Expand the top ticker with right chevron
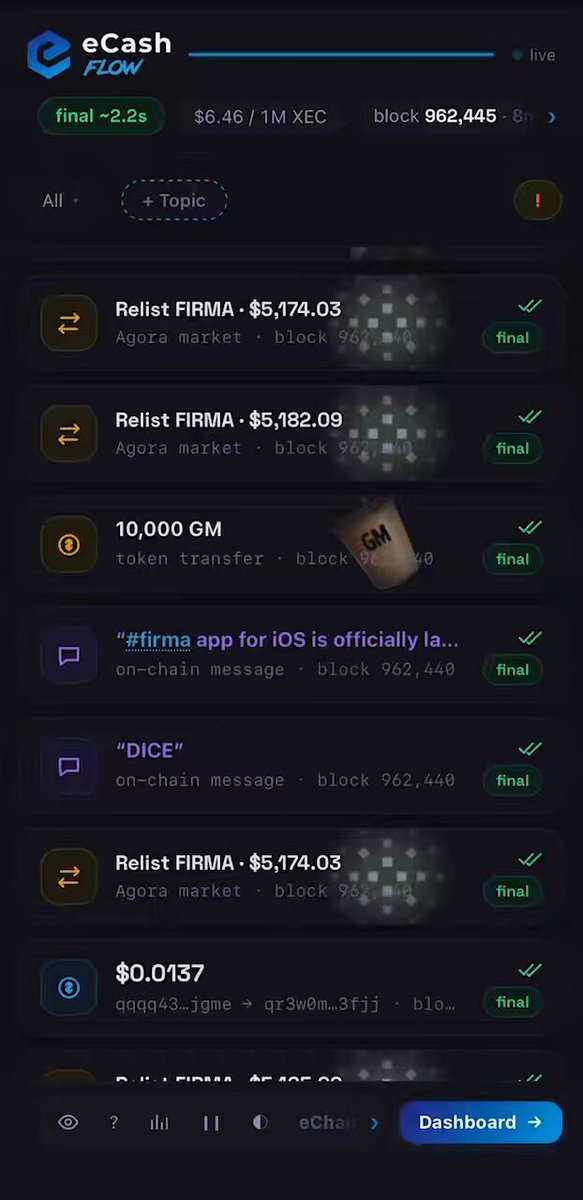Image resolution: width=583 pixels, height=1200 pixels. 552,116
